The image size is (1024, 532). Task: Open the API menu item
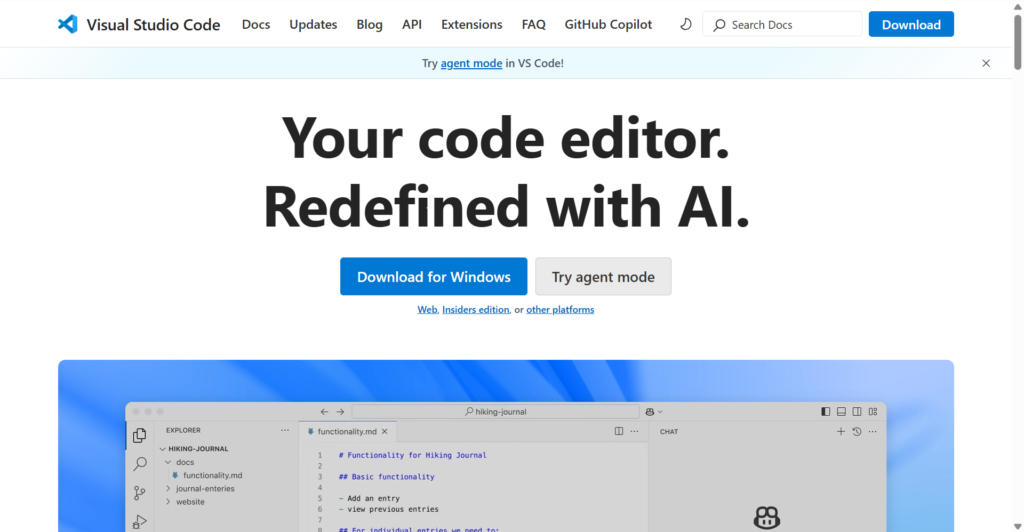[412, 24]
